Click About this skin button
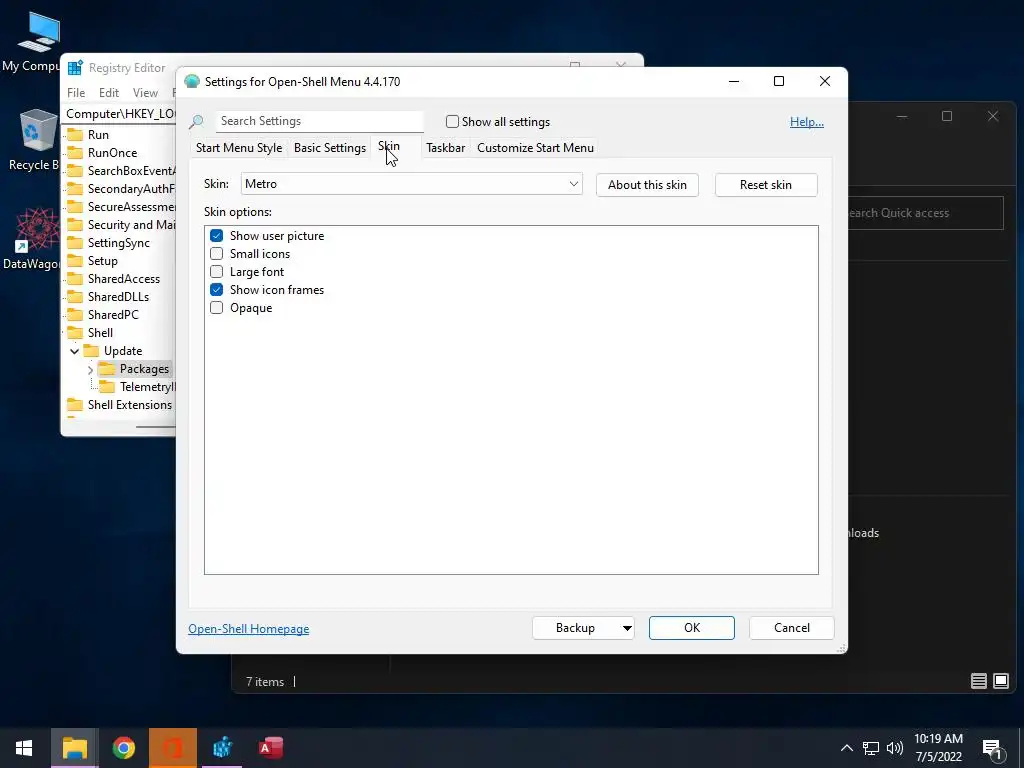Viewport: 1024px width, 768px height. tap(647, 185)
